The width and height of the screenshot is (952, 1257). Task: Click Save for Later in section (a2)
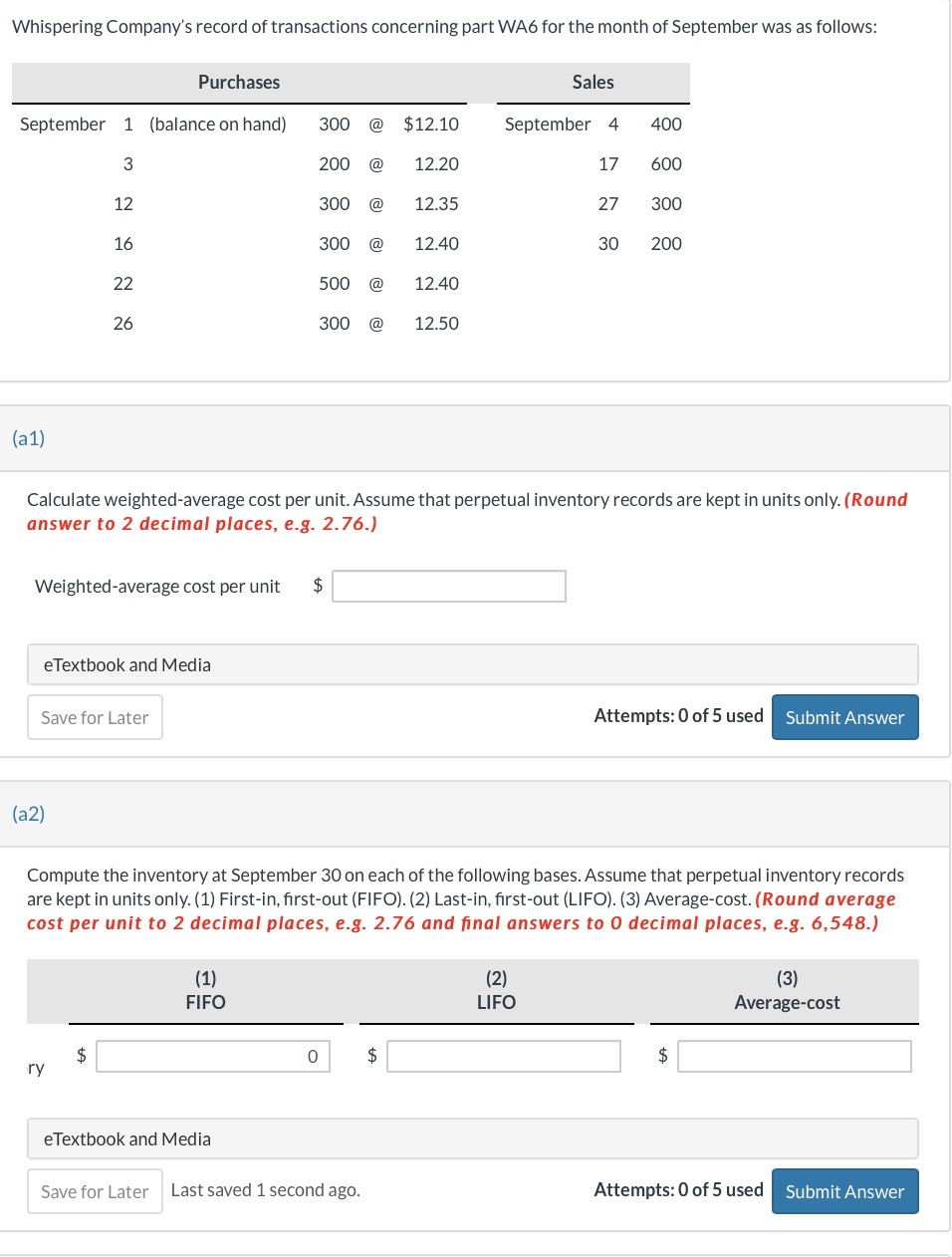pos(95,1191)
